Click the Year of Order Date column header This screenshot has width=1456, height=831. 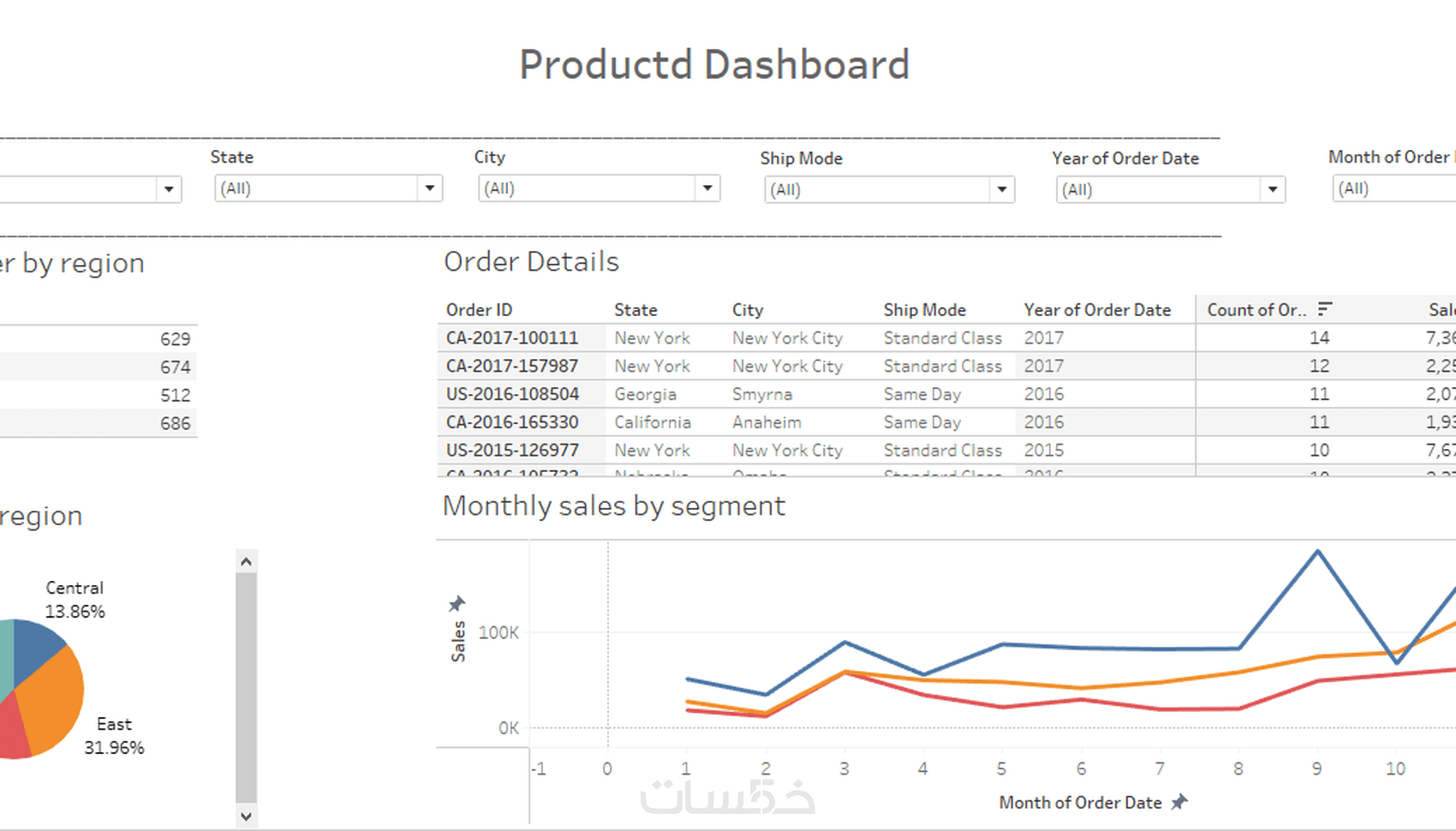(1097, 309)
